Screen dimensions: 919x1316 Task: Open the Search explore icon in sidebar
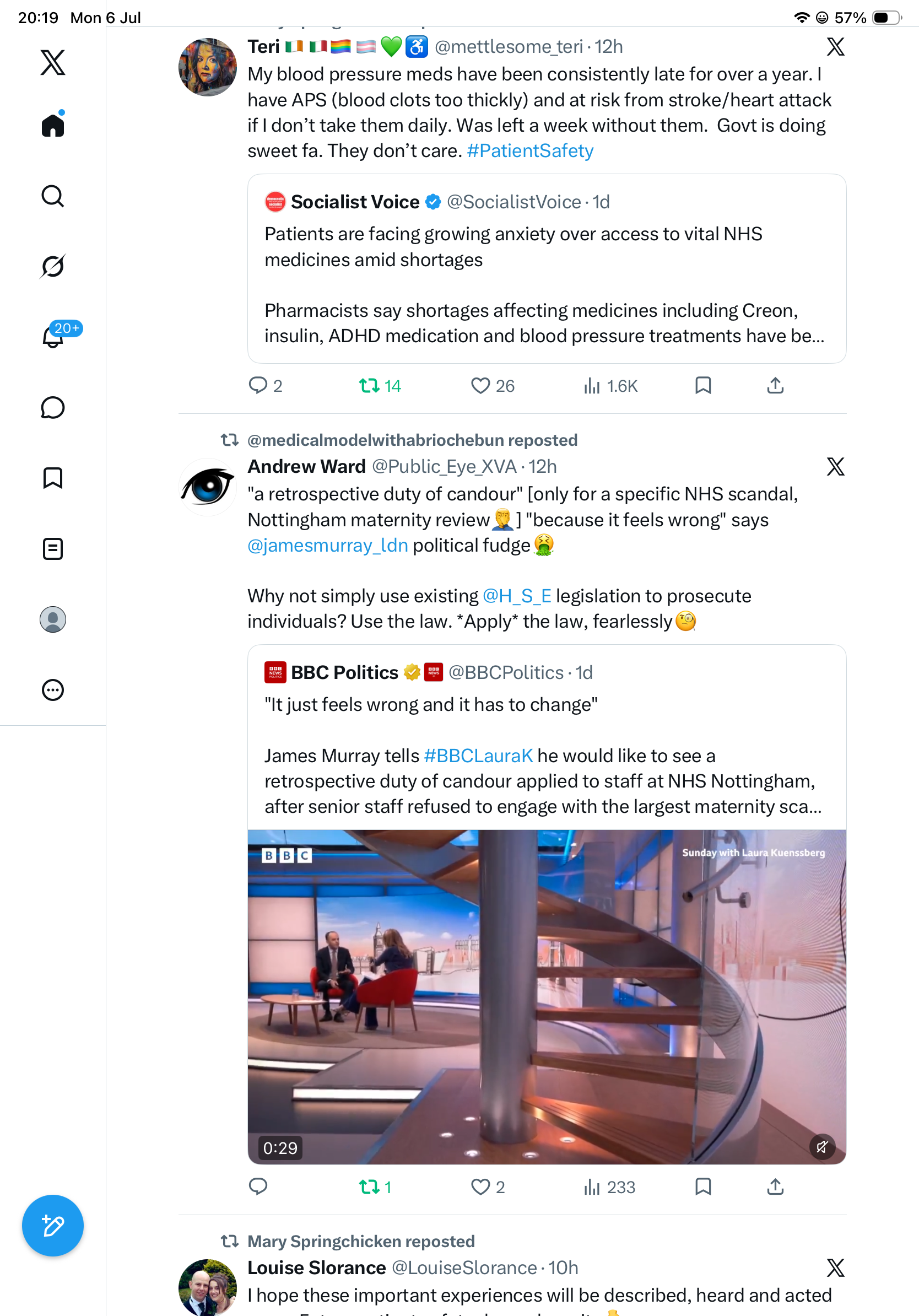(x=53, y=196)
